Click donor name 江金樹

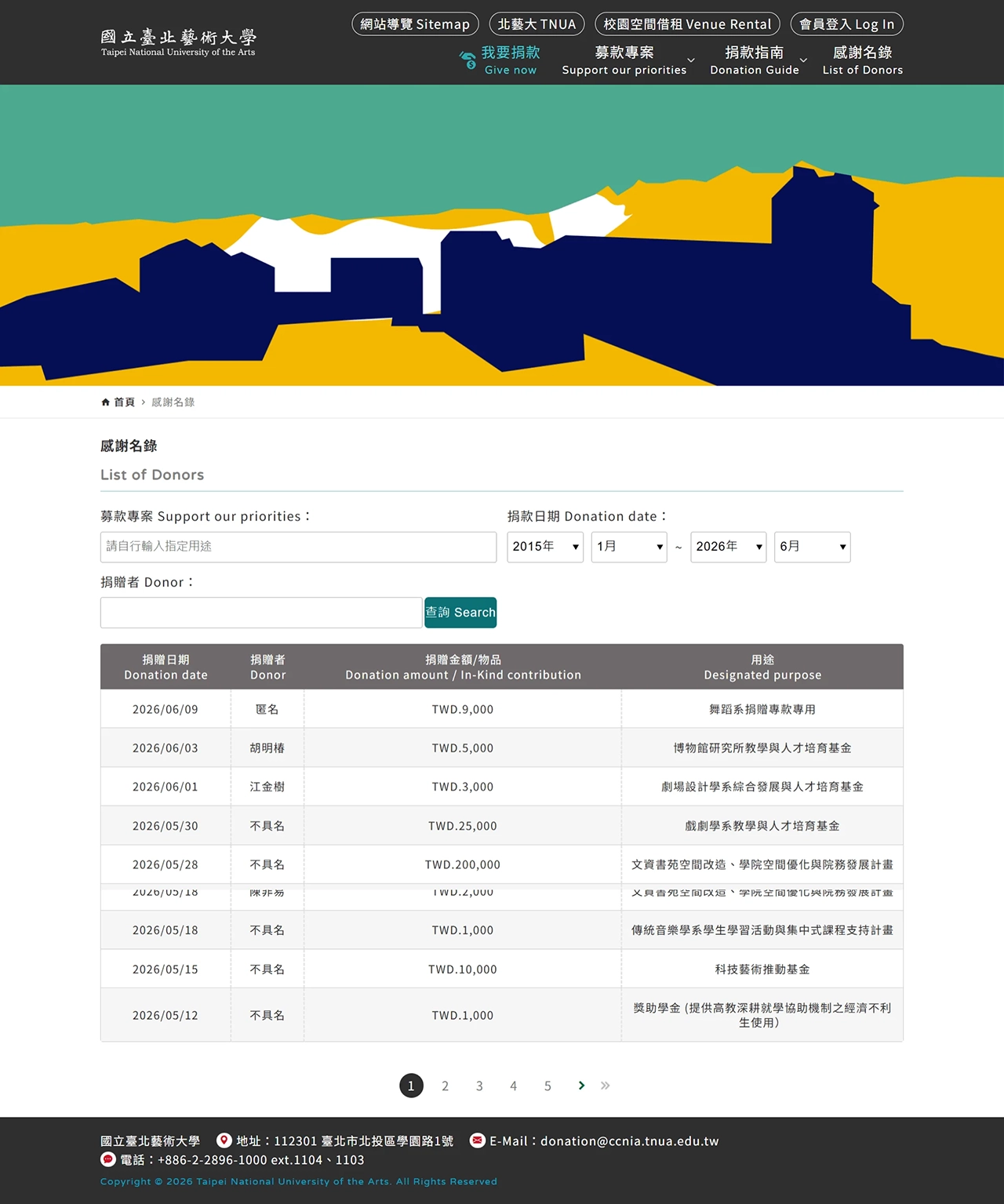pyautogui.click(x=267, y=787)
